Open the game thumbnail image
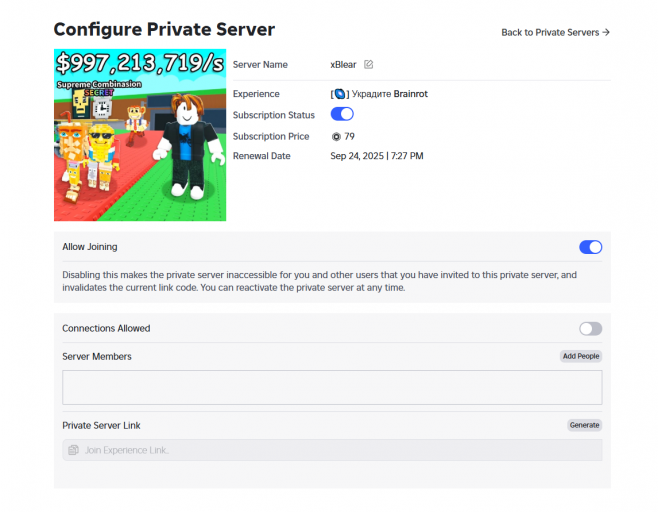This screenshot has height=512, width=658. [140, 135]
